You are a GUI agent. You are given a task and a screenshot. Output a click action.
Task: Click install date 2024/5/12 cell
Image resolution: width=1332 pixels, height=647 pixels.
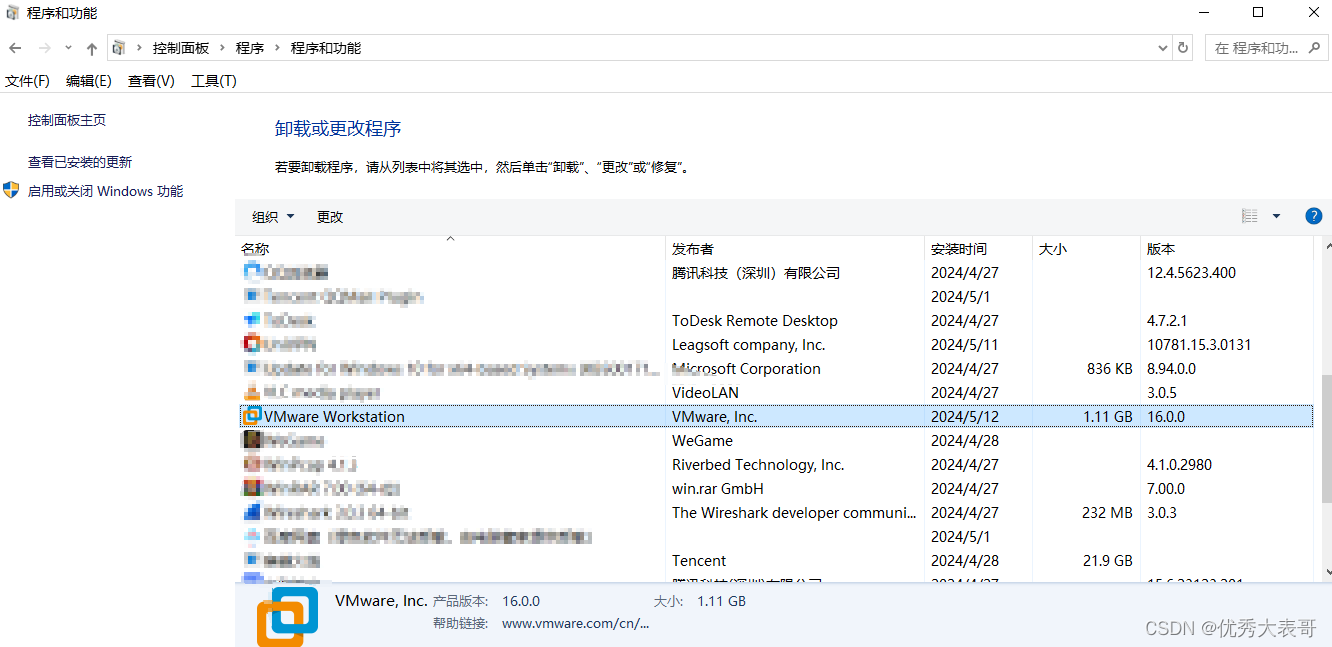[x=965, y=417]
